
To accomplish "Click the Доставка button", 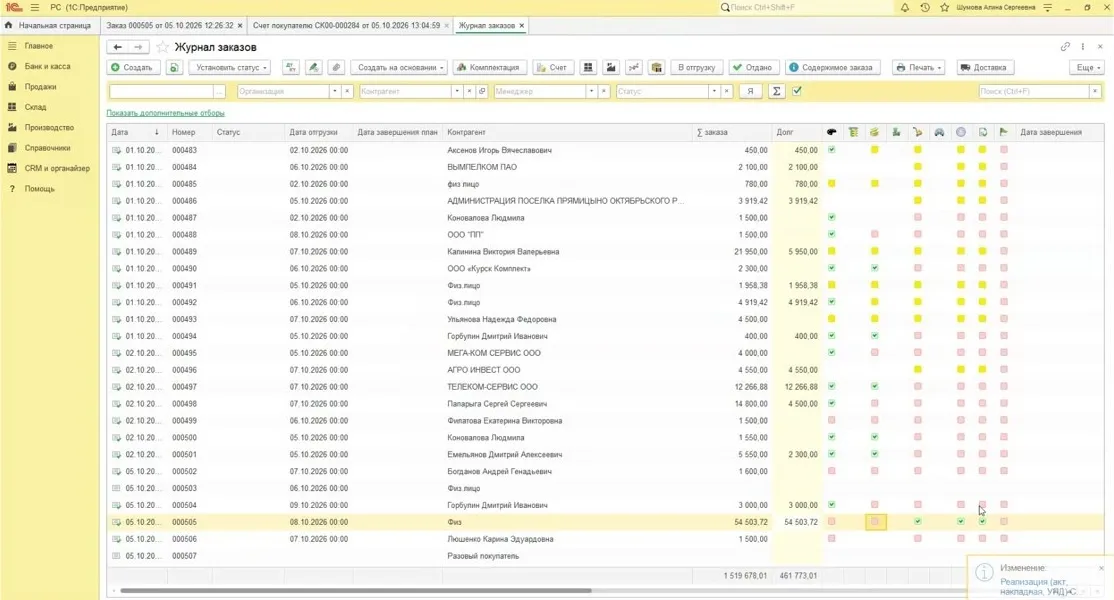I will 983,67.
